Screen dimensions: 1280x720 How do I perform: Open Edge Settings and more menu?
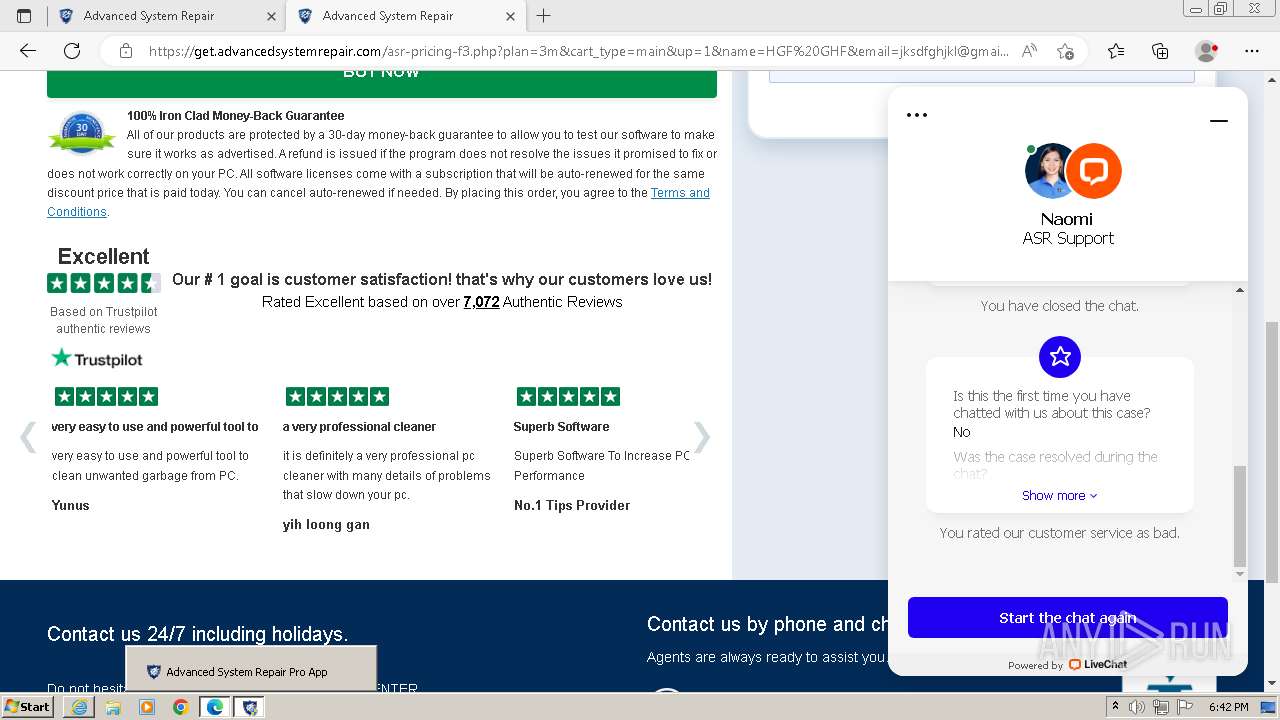[x=1252, y=51]
